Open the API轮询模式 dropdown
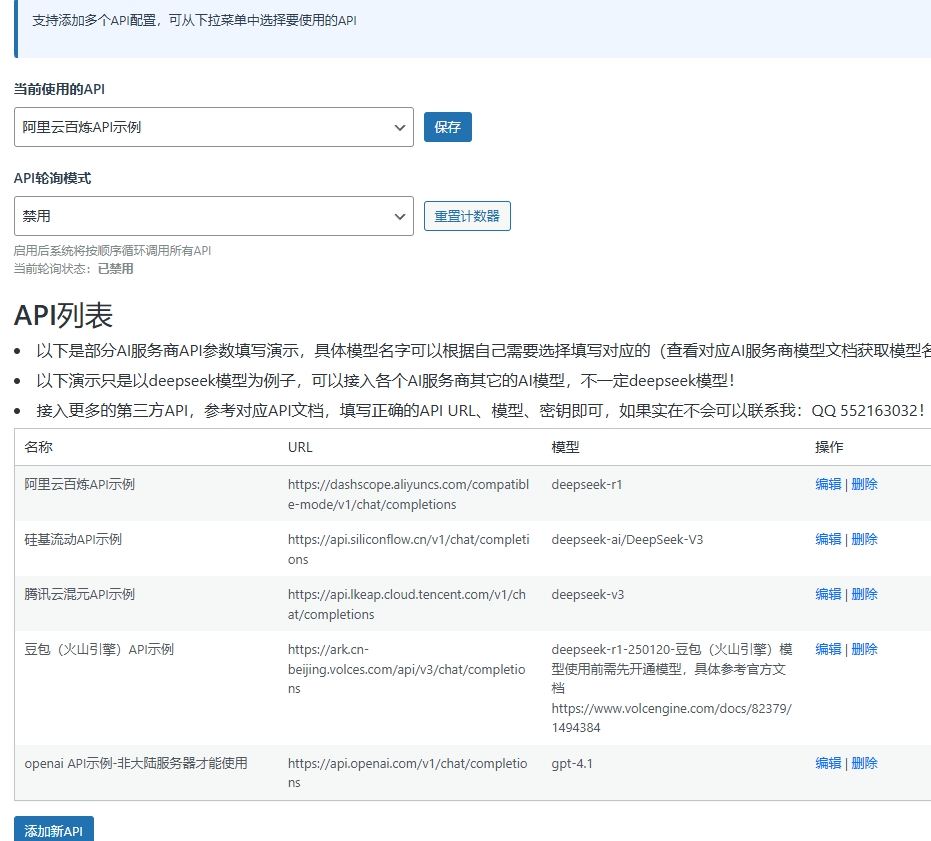The image size is (931, 841). (x=214, y=216)
